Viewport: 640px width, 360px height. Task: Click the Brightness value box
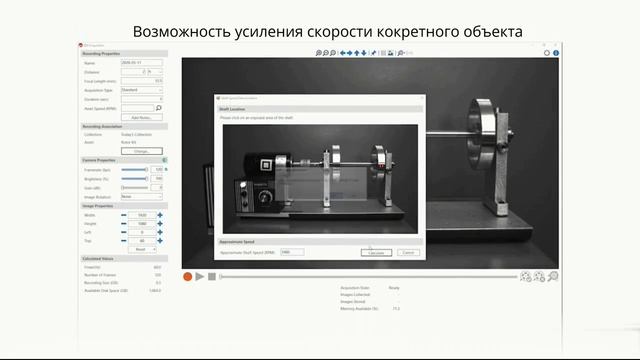pos(157,179)
